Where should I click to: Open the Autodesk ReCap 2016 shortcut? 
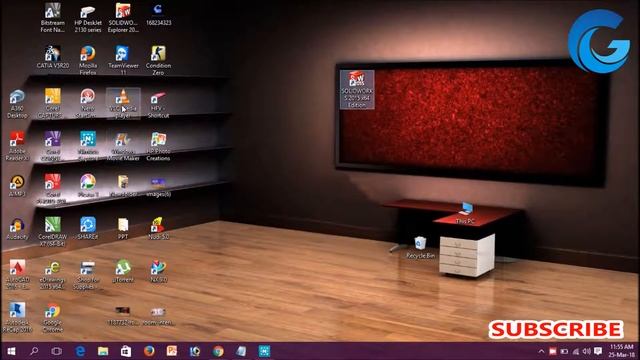pos(17,318)
